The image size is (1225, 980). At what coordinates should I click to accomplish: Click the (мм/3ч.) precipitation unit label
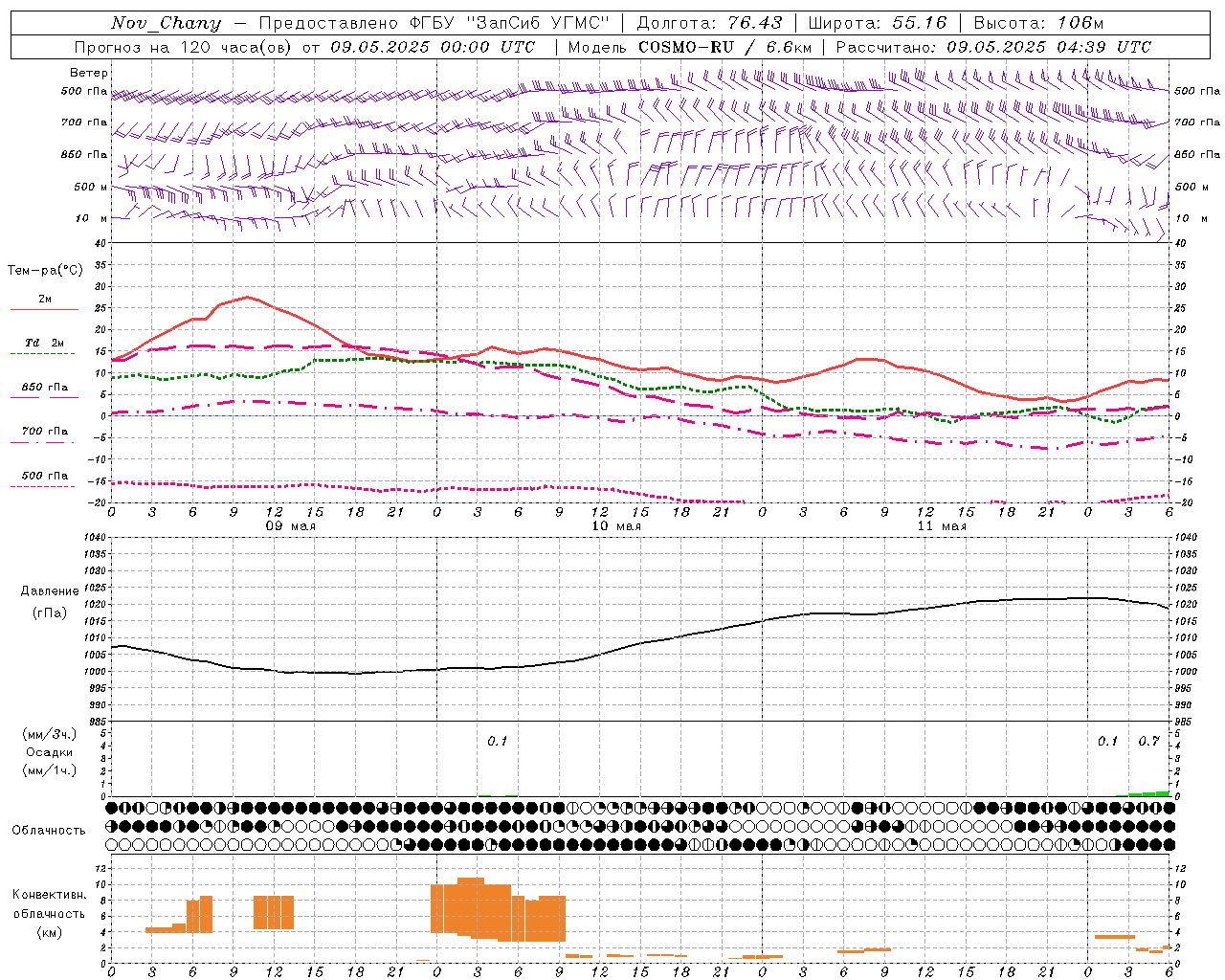(50, 734)
